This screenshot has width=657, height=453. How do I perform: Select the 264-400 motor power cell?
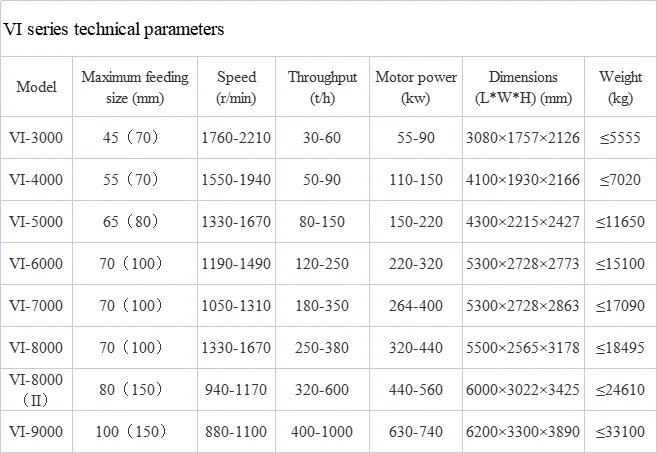point(416,305)
